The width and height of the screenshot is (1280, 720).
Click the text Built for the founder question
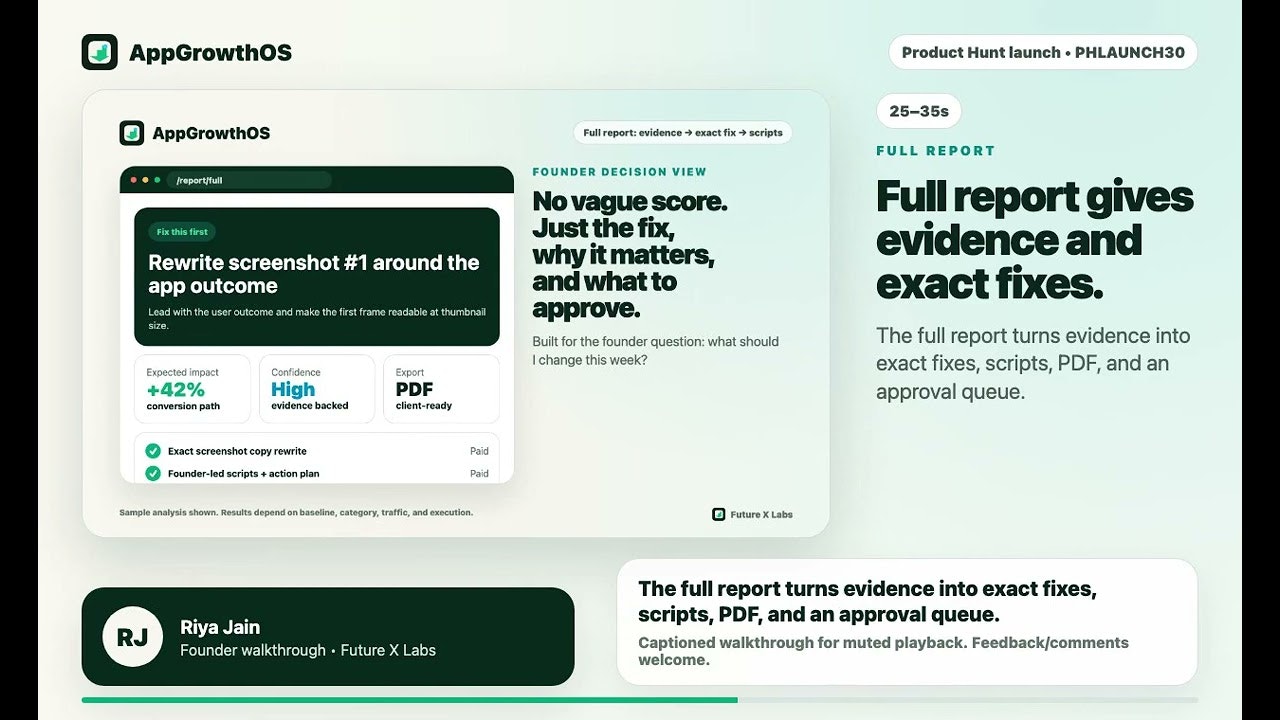[x=655, y=350]
